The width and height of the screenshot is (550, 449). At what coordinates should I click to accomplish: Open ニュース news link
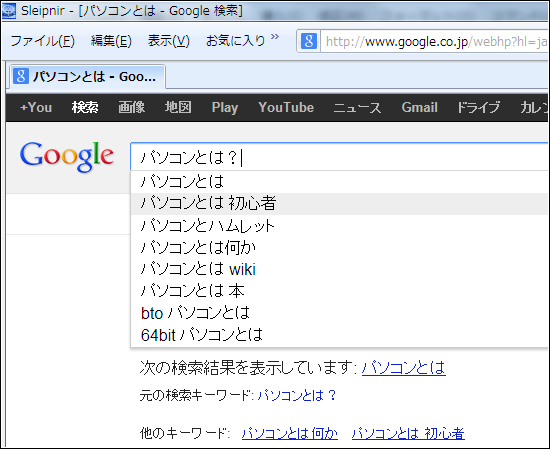coord(357,107)
